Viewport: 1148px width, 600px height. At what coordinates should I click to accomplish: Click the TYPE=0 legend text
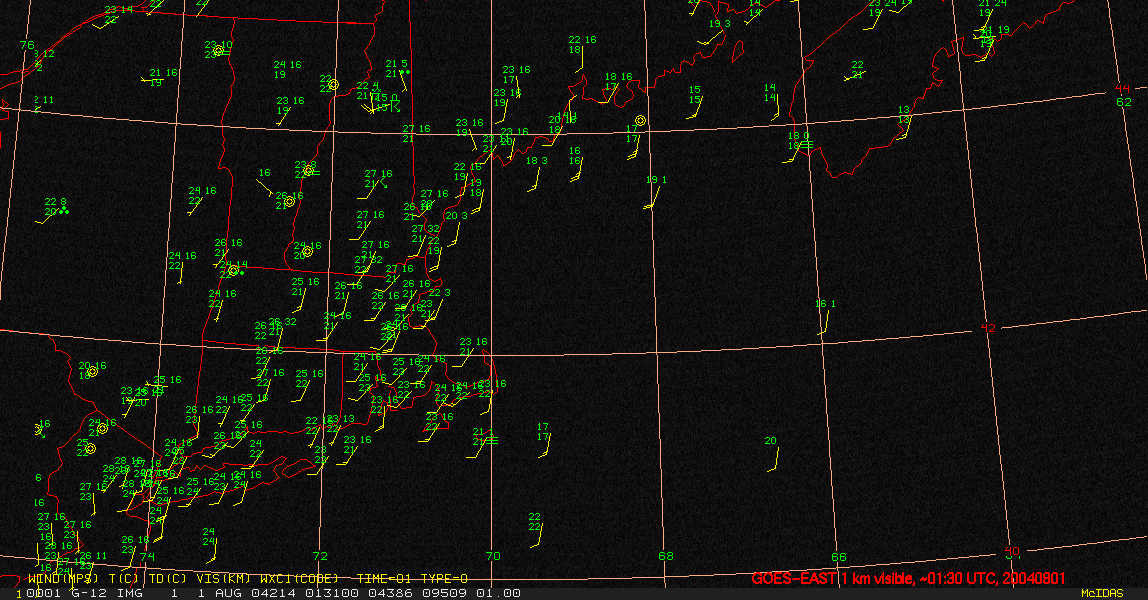coord(444,578)
